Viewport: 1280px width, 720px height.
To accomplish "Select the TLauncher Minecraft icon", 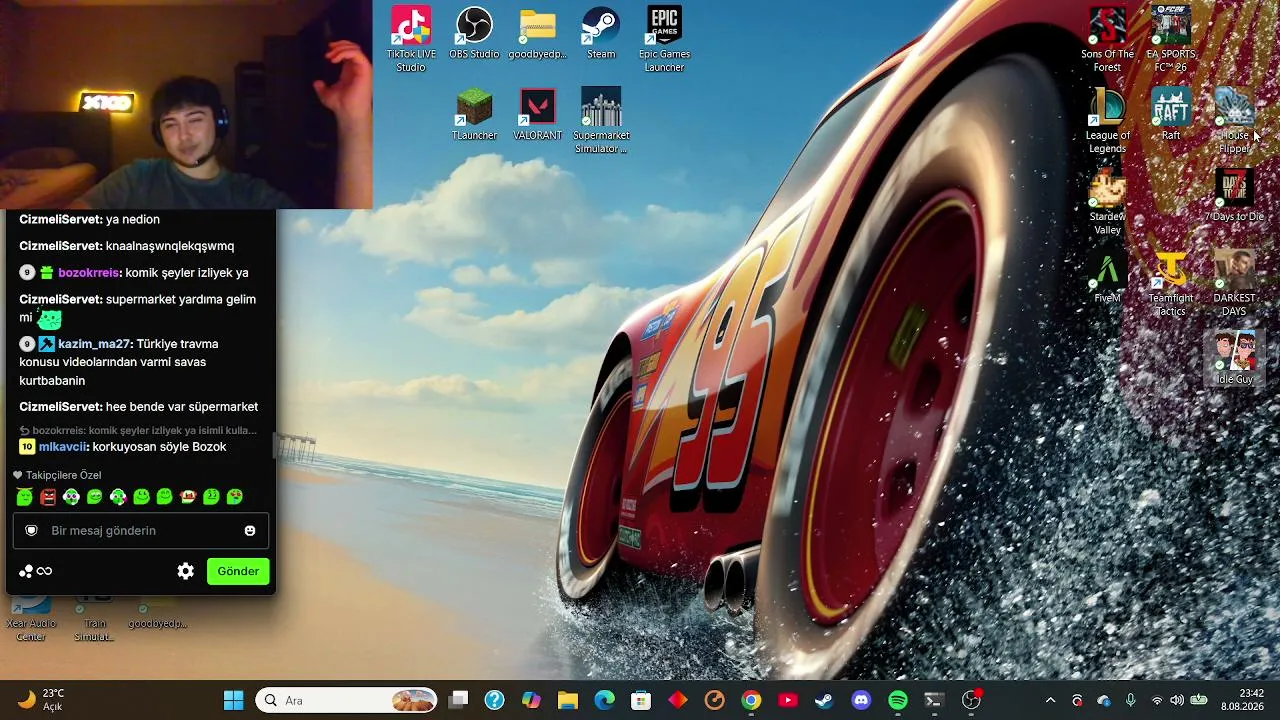I will pos(474,114).
